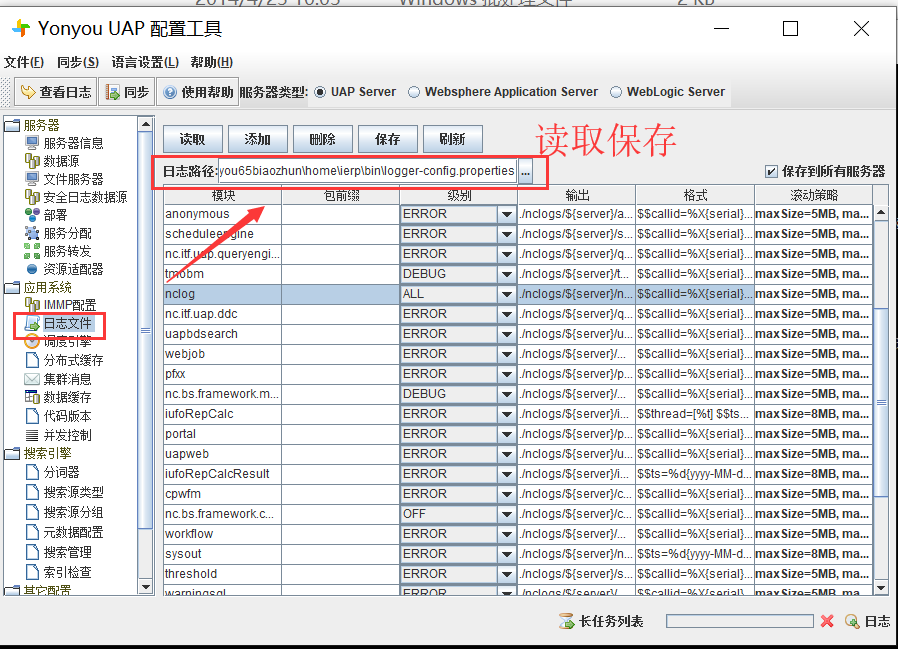898x649 pixels.
Task: Open level dropdown for portal row
Action: click(506, 434)
